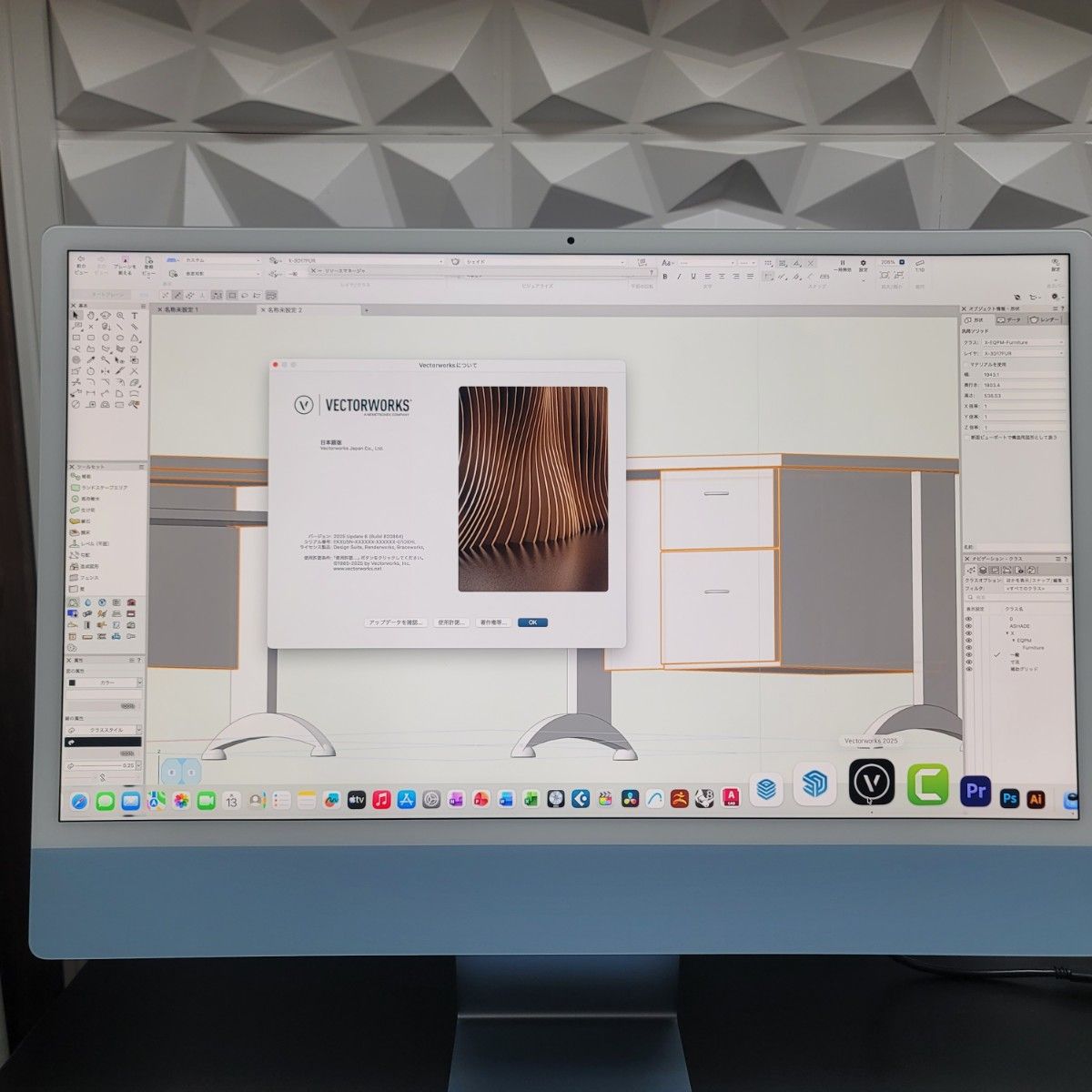
Task: Select the Rounded Rectangle tool
Action: (91, 338)
